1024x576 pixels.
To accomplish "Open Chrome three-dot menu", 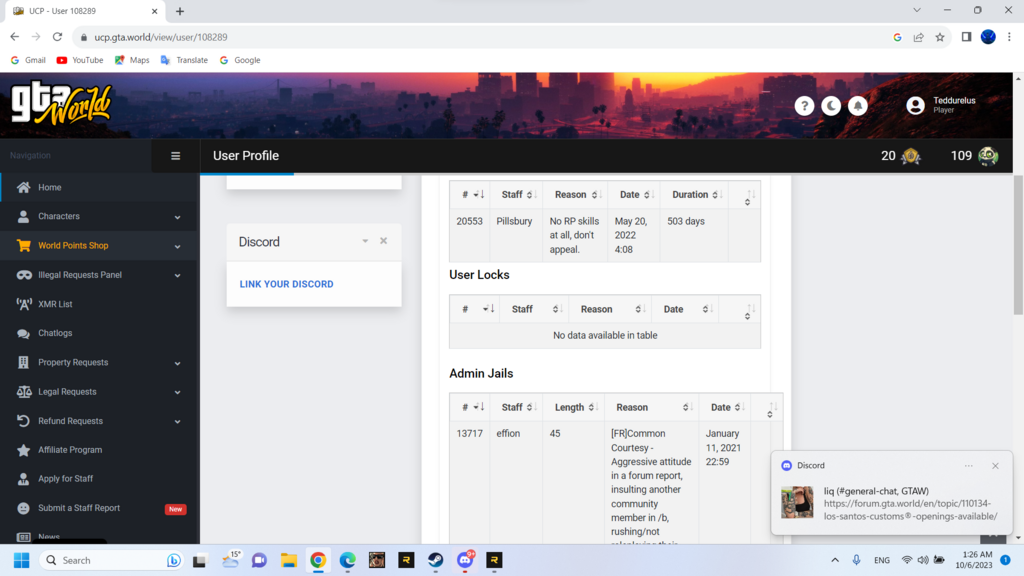I will pyautogui.click(x=1009, y=37).
